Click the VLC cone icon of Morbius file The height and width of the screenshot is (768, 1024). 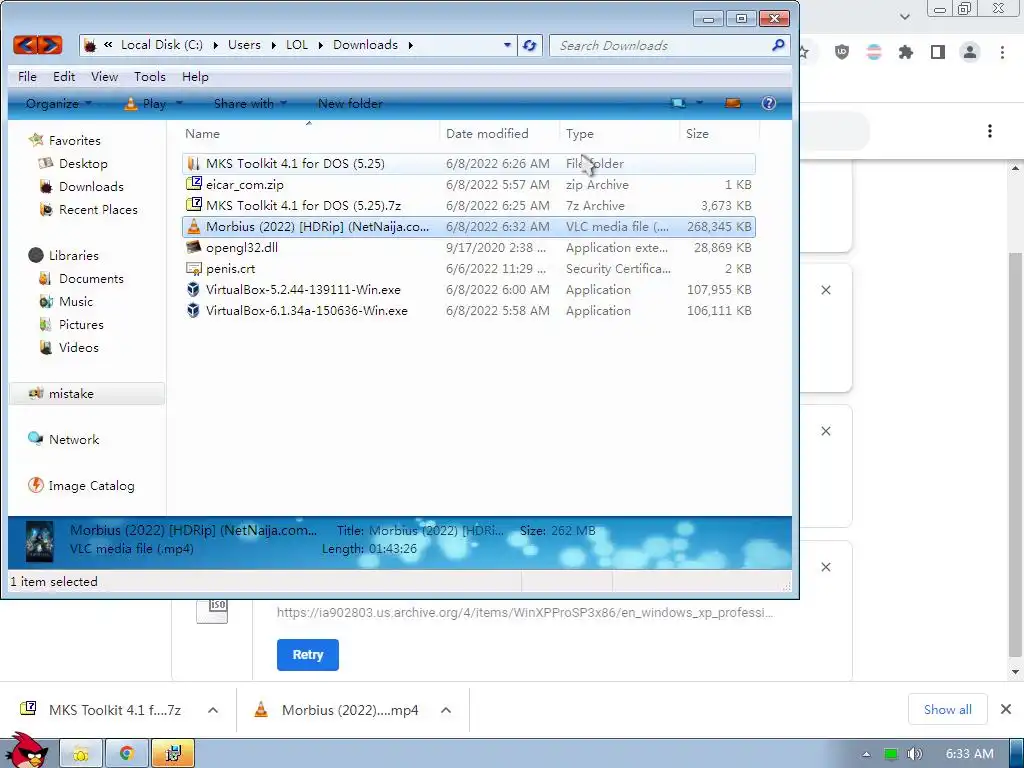pyautogui.click(x=193, y=227)
